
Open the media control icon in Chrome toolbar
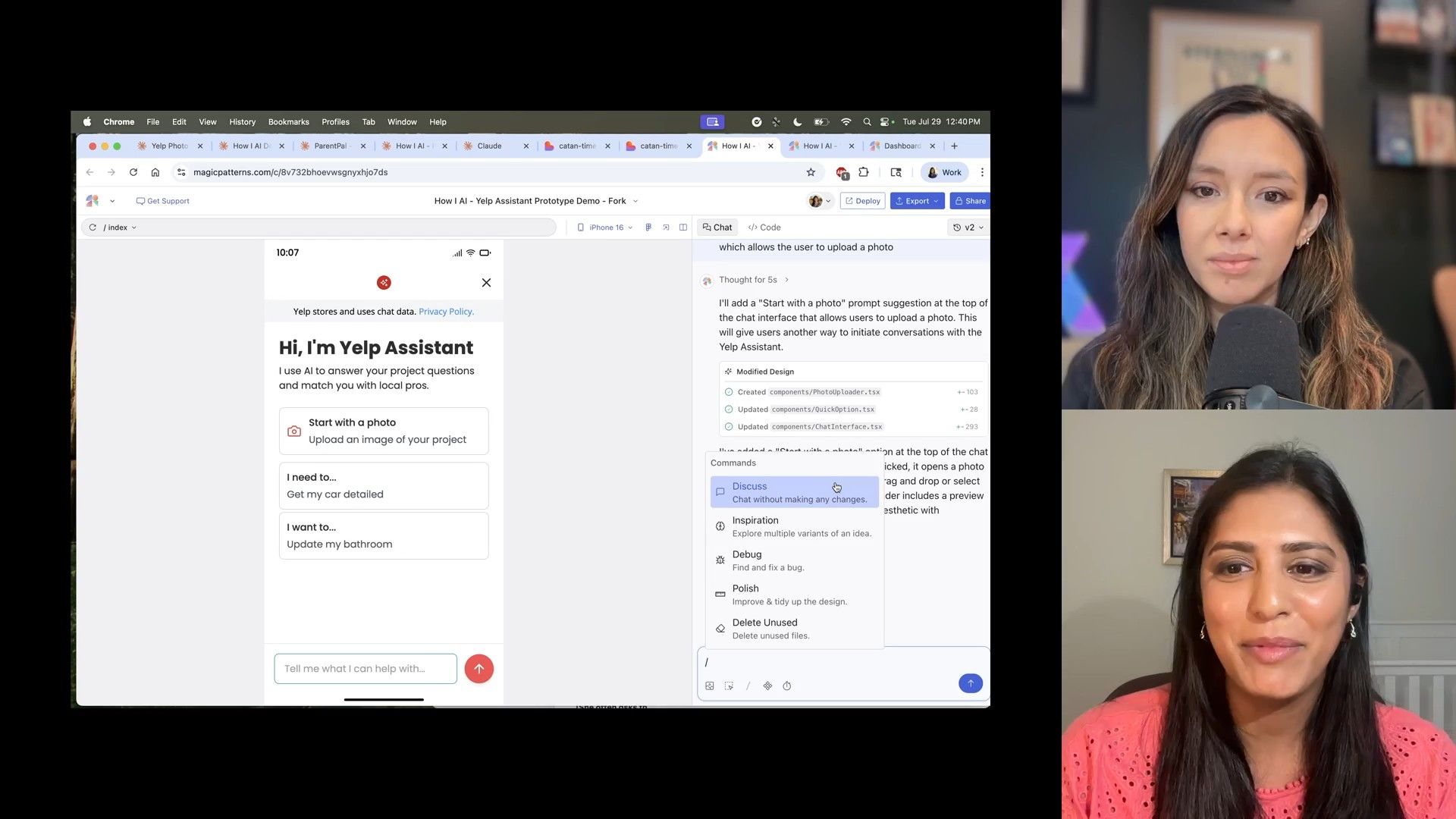coord(896,172)
